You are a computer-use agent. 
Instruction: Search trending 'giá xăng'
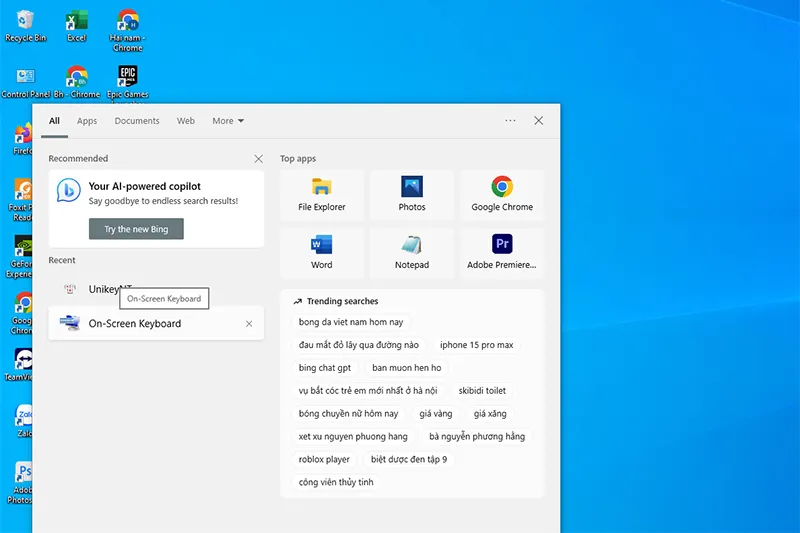click(x=490, y=414)
